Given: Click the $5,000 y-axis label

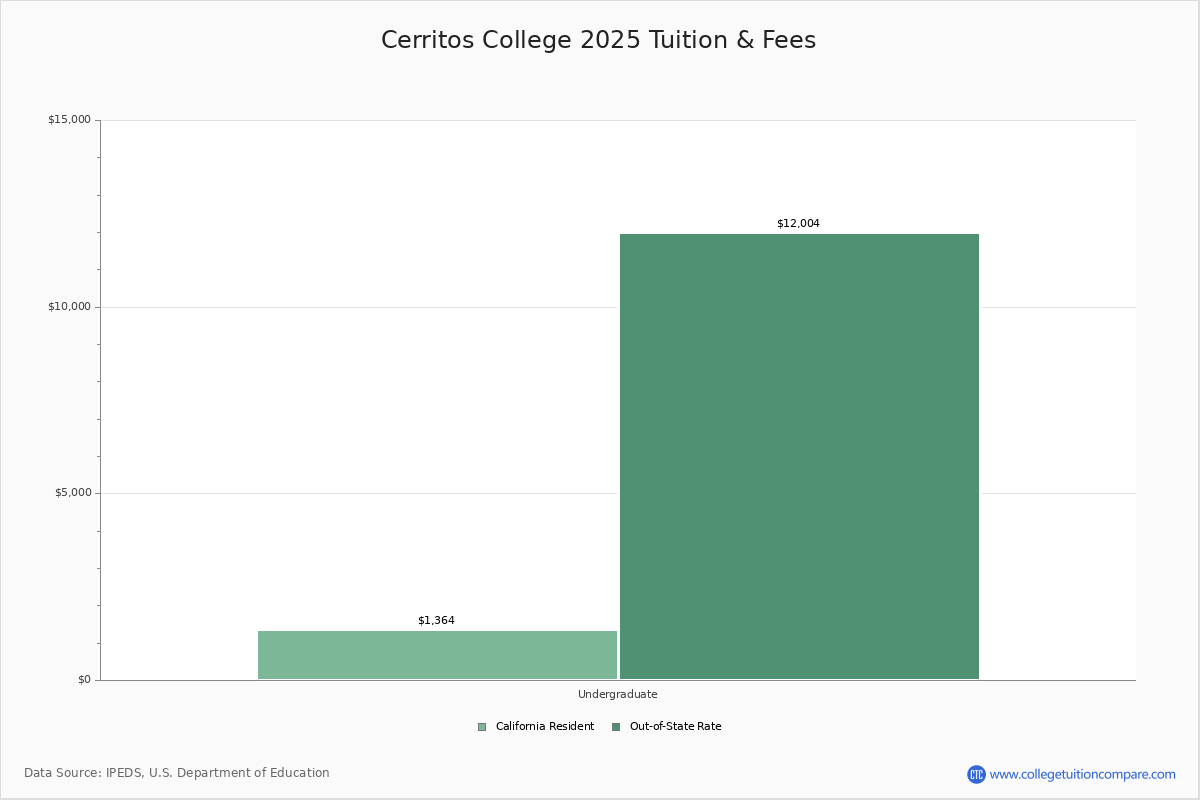Looking at the screenshot, I should pos(72,493).
